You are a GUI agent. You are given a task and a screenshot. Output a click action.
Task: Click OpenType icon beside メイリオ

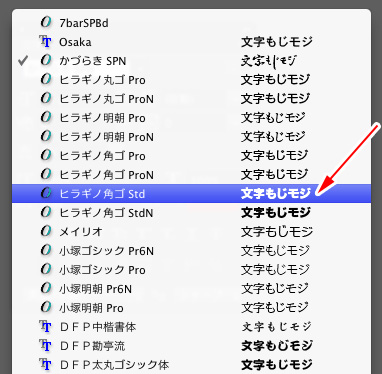pos(46,231)
